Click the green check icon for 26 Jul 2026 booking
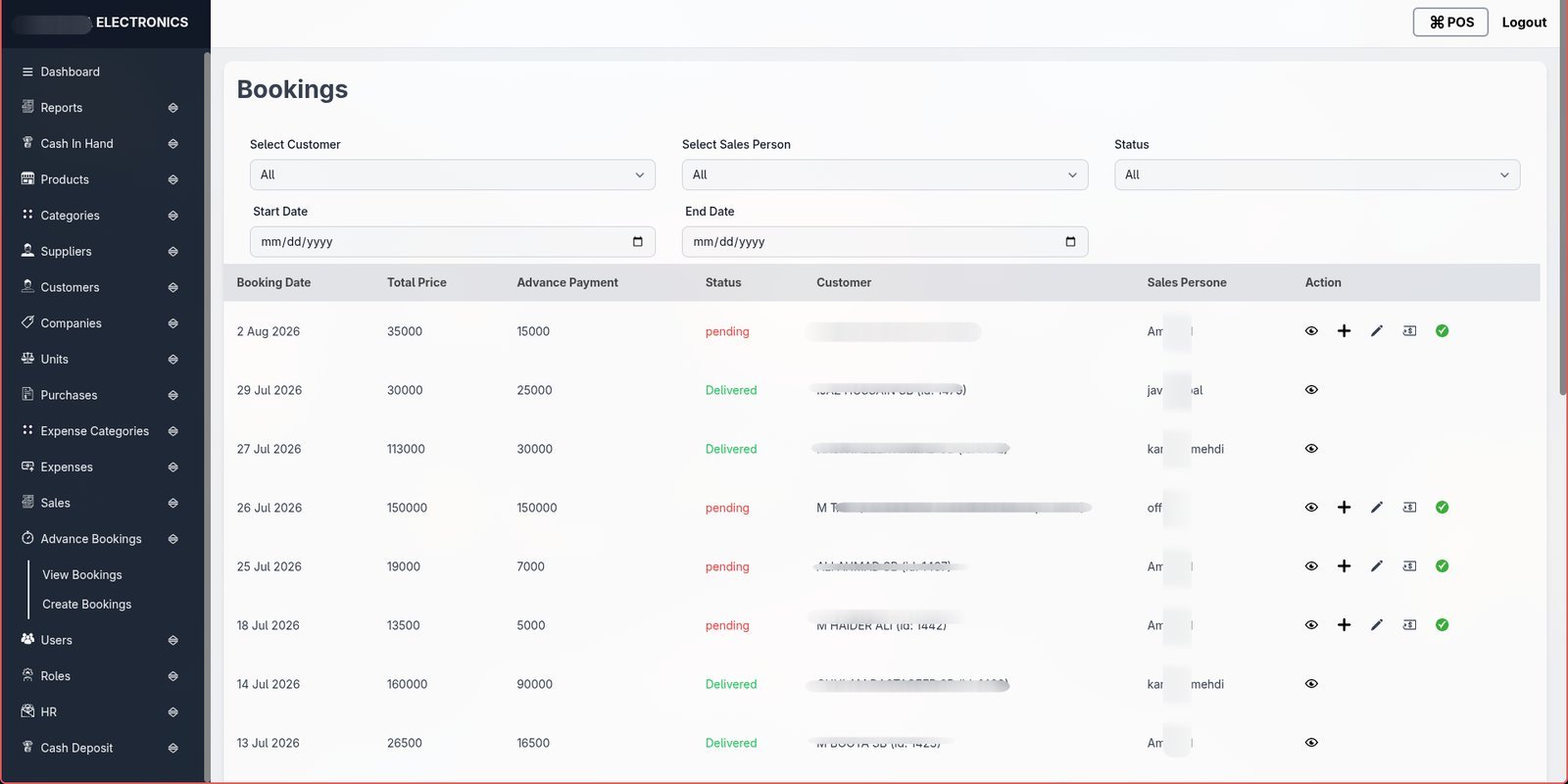The width and height of the screenshot is (1568, 784). point(1443,508)
